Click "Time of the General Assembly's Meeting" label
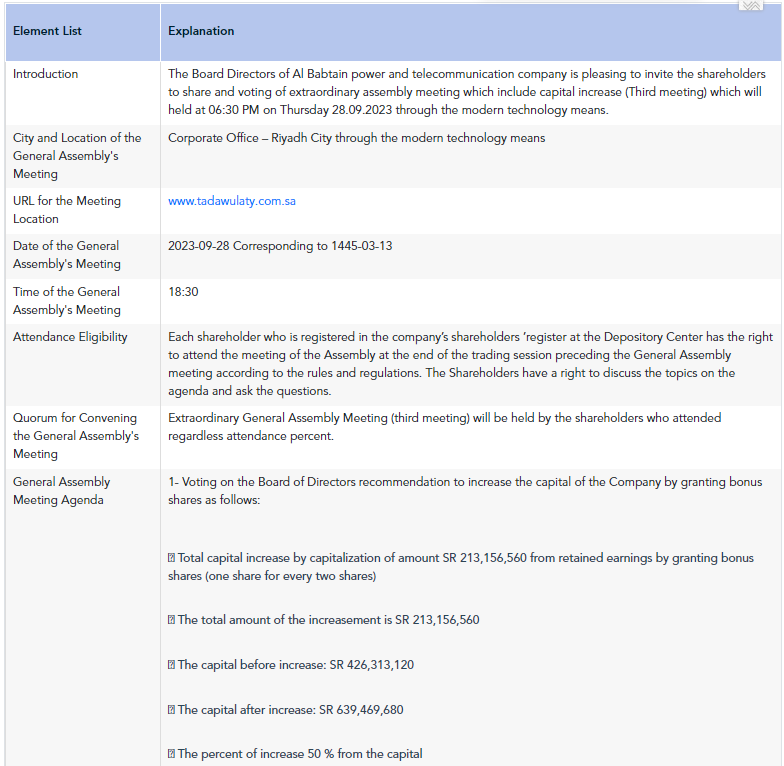Viewport: 784px width, 766px height. tap(67, 301)
